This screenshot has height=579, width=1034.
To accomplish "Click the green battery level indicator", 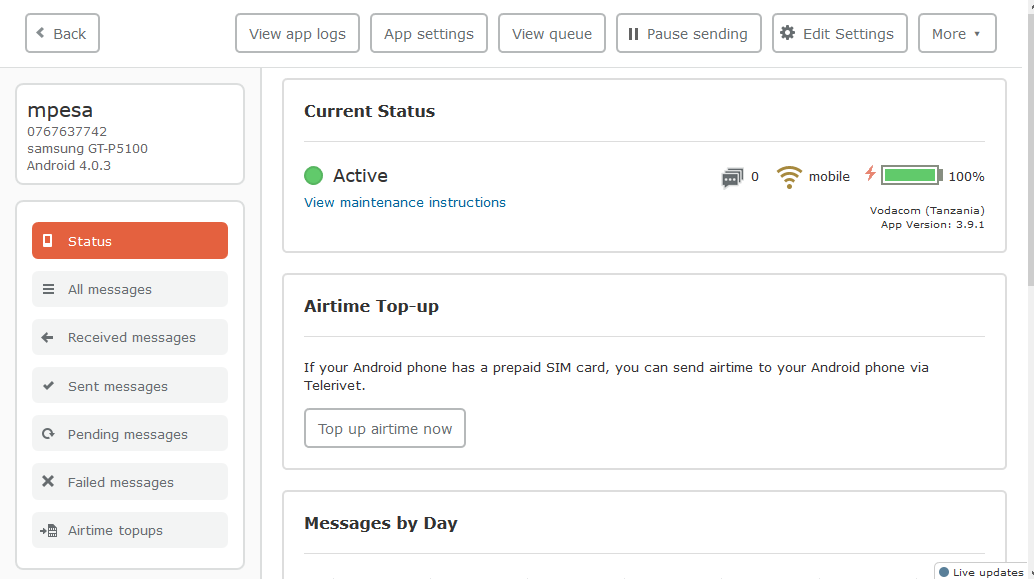I will (912, 175).
